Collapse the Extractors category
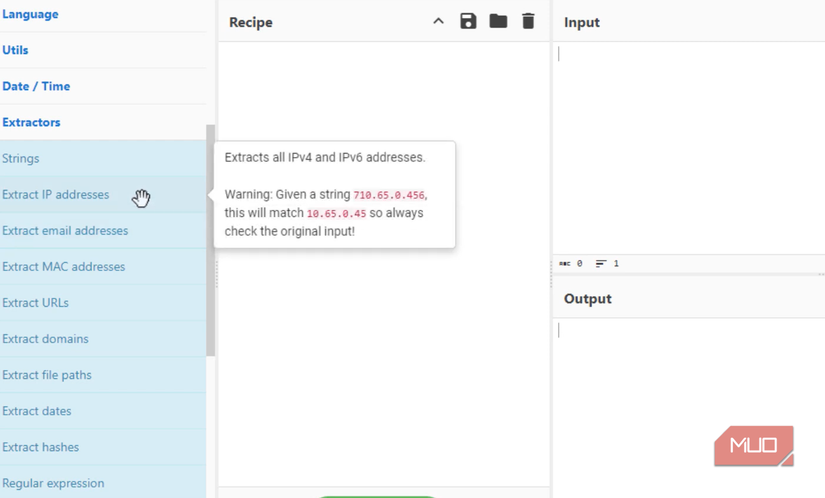 click(x=103, y=122)
